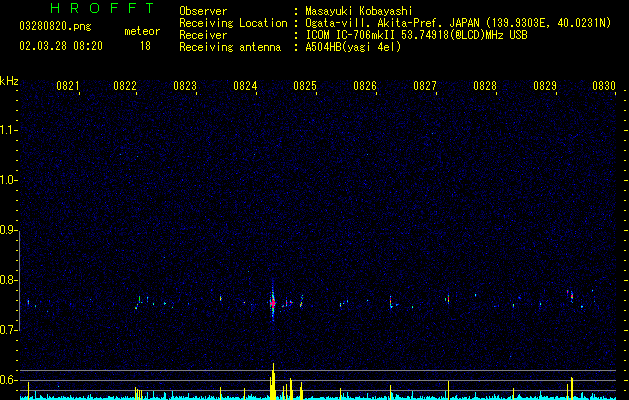Click the 0824 time marker
Image resolution: width=629 pixels, height=400 pixels.
[x=245, y=86]
